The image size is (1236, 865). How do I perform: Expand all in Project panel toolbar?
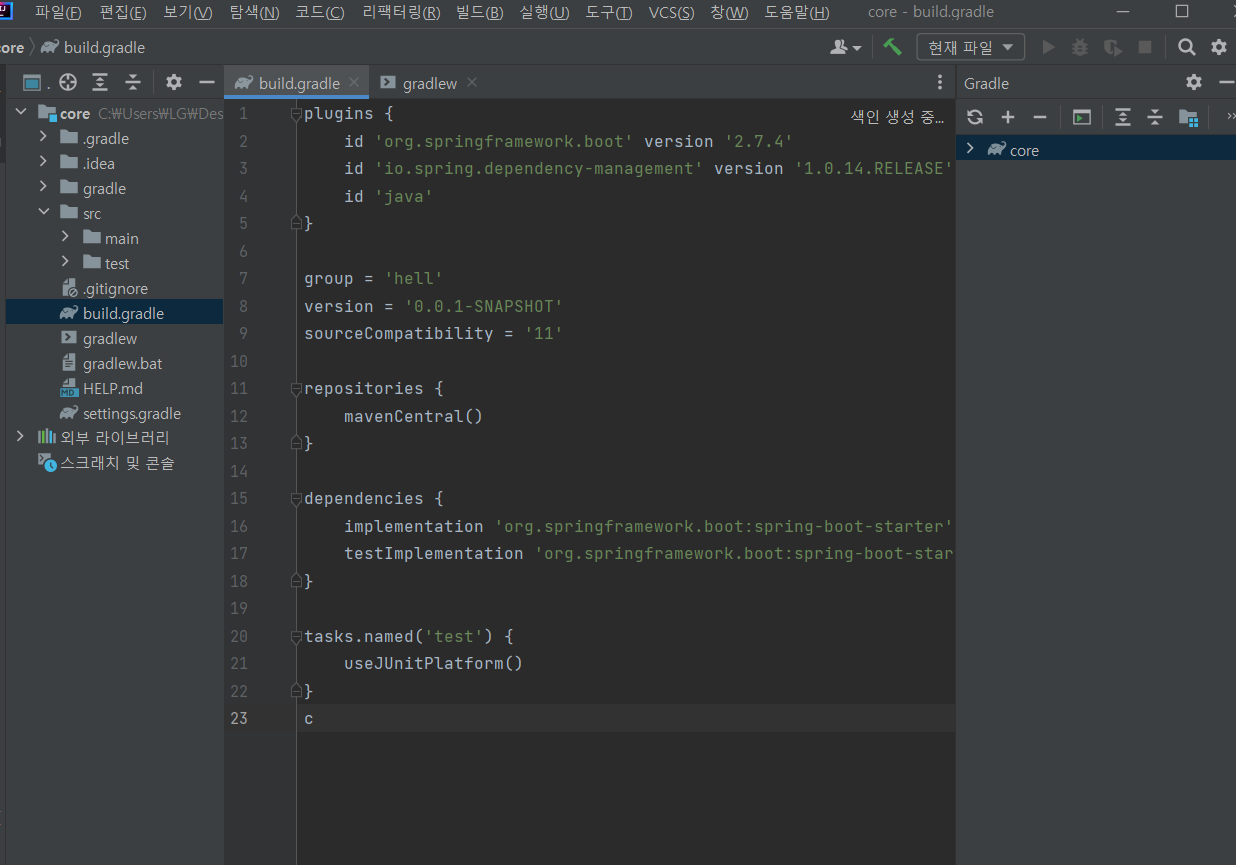[100, 83]
